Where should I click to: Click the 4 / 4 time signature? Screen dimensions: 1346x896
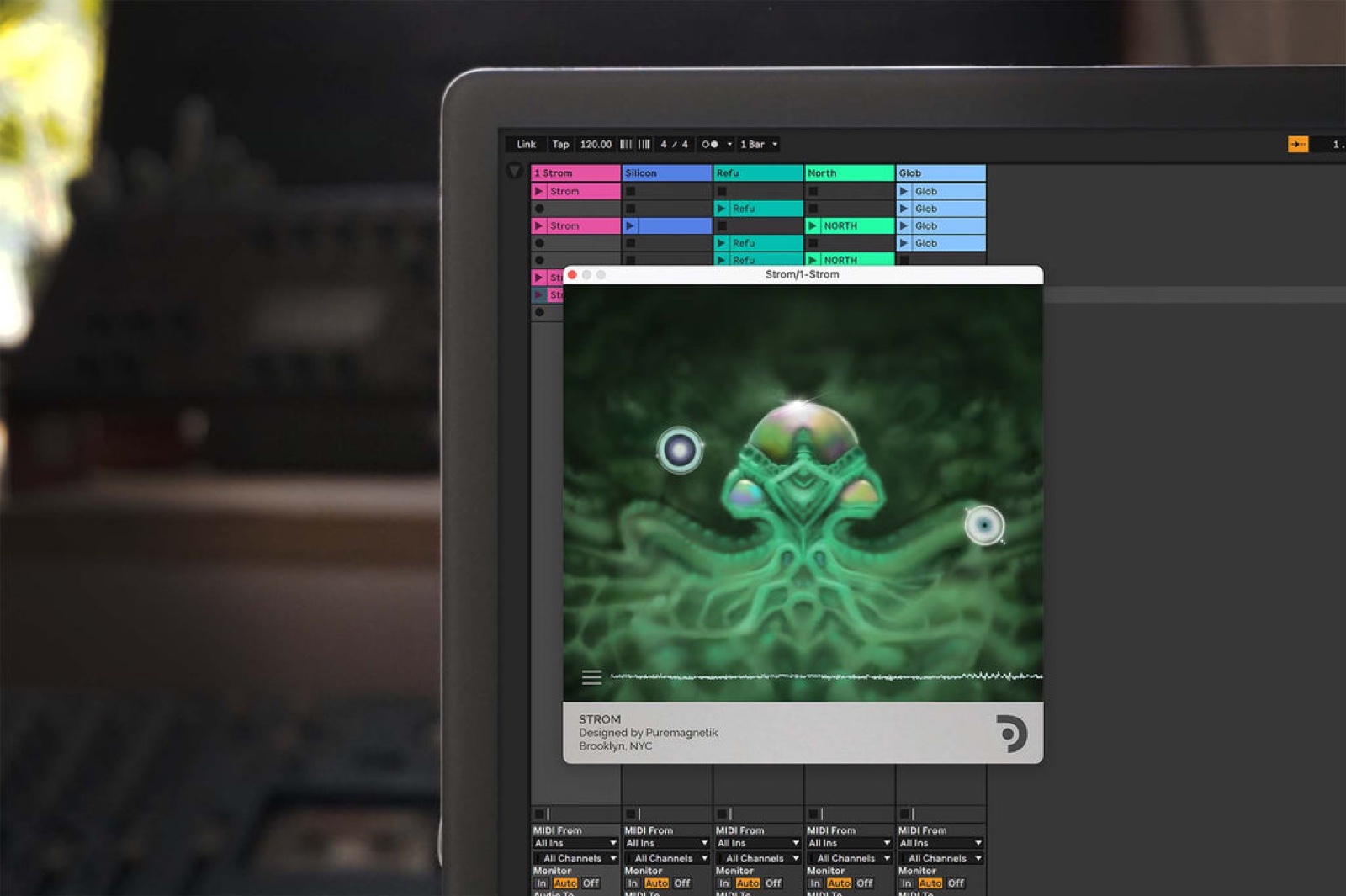[675, 145]
